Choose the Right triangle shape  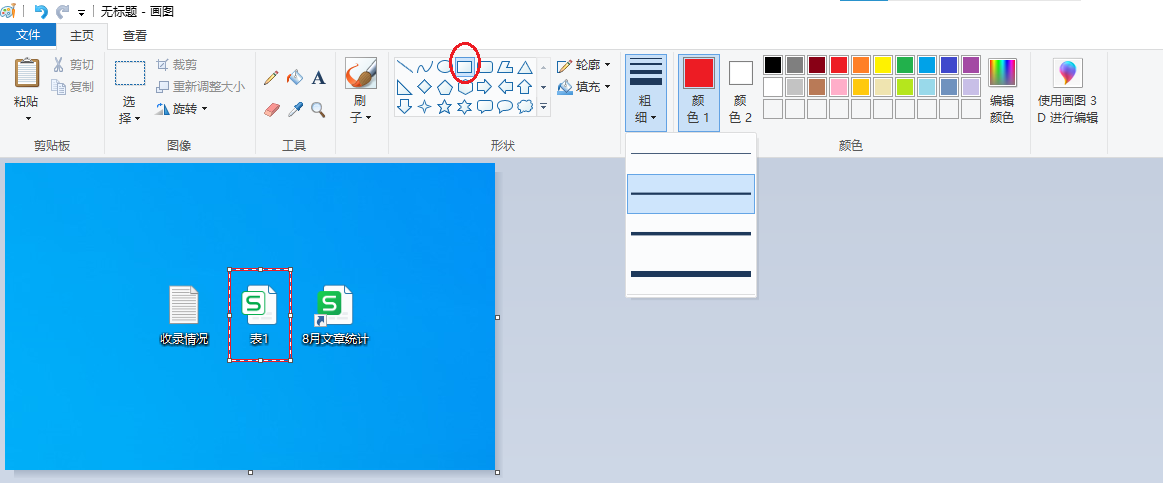pyautogui.click(x=404, y=87)
